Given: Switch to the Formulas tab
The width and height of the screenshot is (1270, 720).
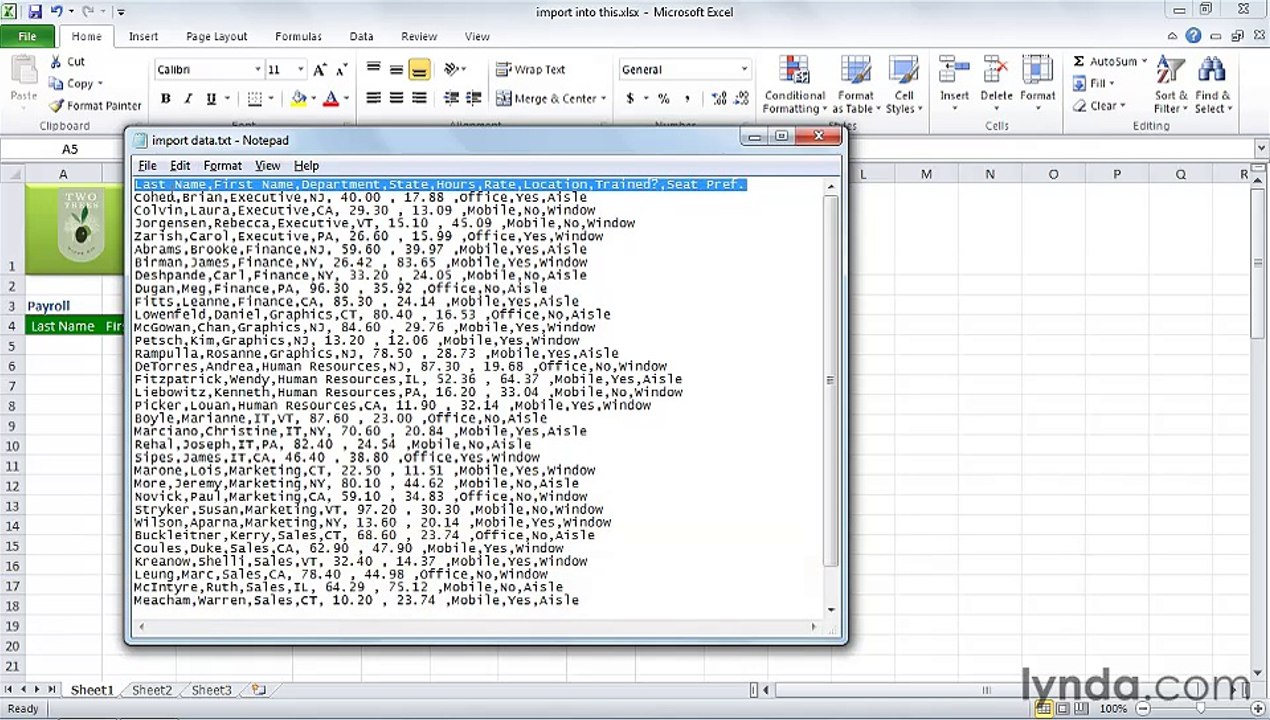Looking at the screenshot, I should tap(298, 36).
